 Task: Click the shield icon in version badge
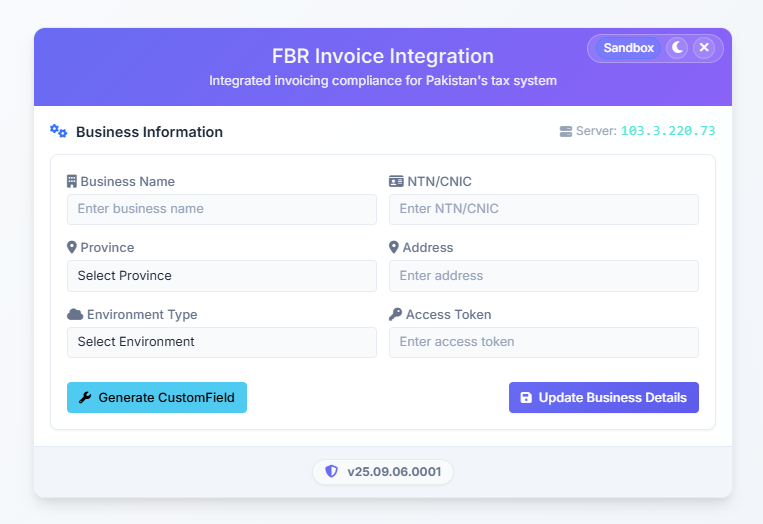[331, 471]
